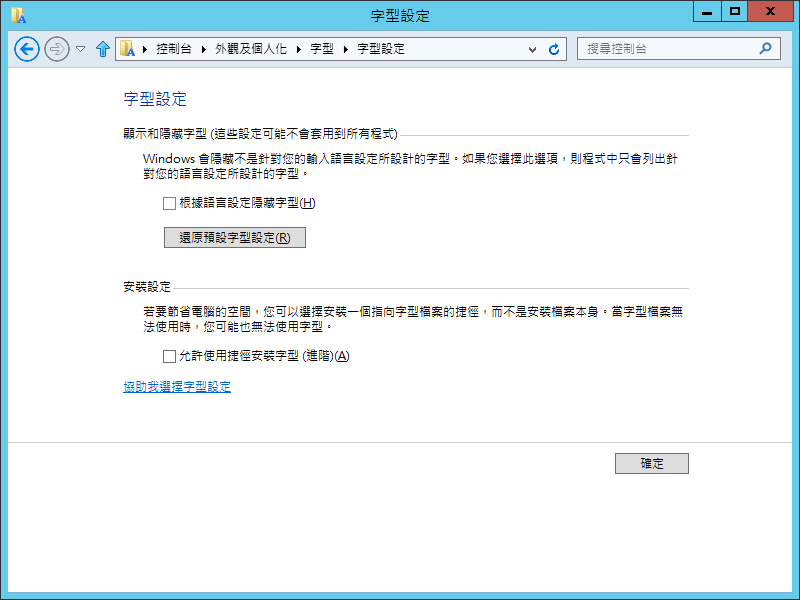Screen dimensions: 800x600
Task: Open the recent locations dropdown arrow
Action: 81,49
